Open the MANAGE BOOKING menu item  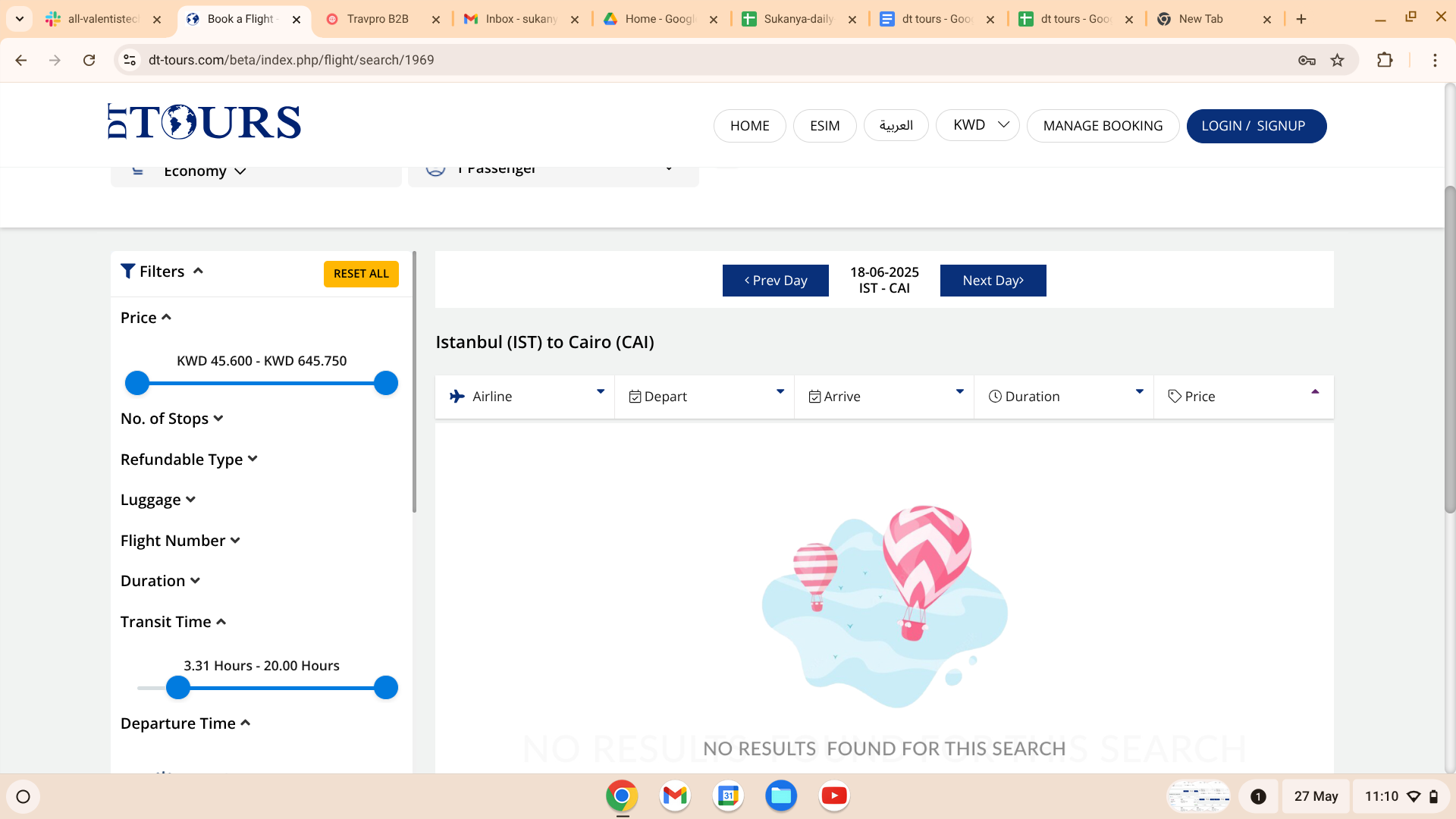[x=1103, y=126]
